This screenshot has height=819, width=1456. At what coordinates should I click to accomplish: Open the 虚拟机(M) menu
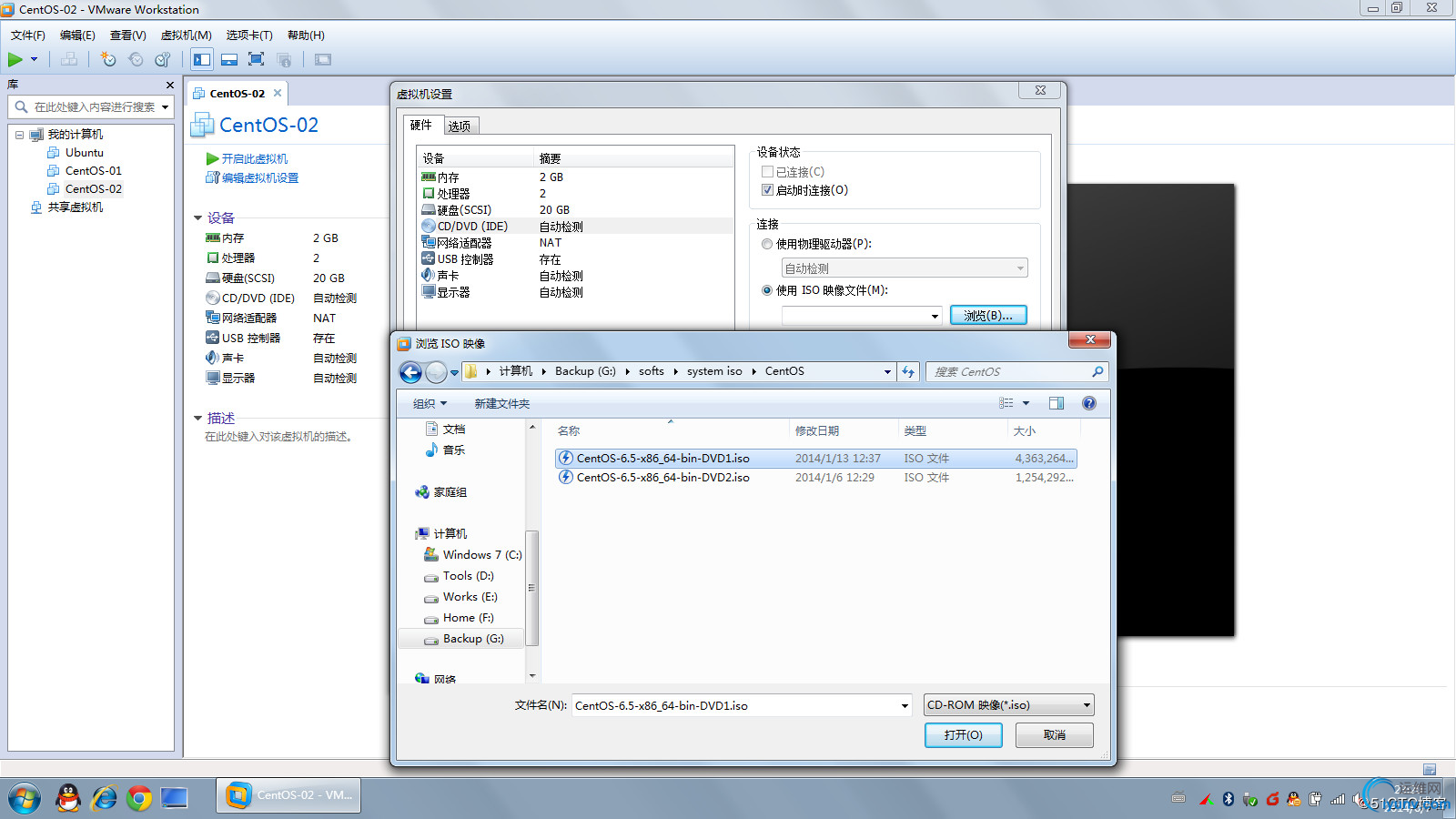click(x=187, y=35)
